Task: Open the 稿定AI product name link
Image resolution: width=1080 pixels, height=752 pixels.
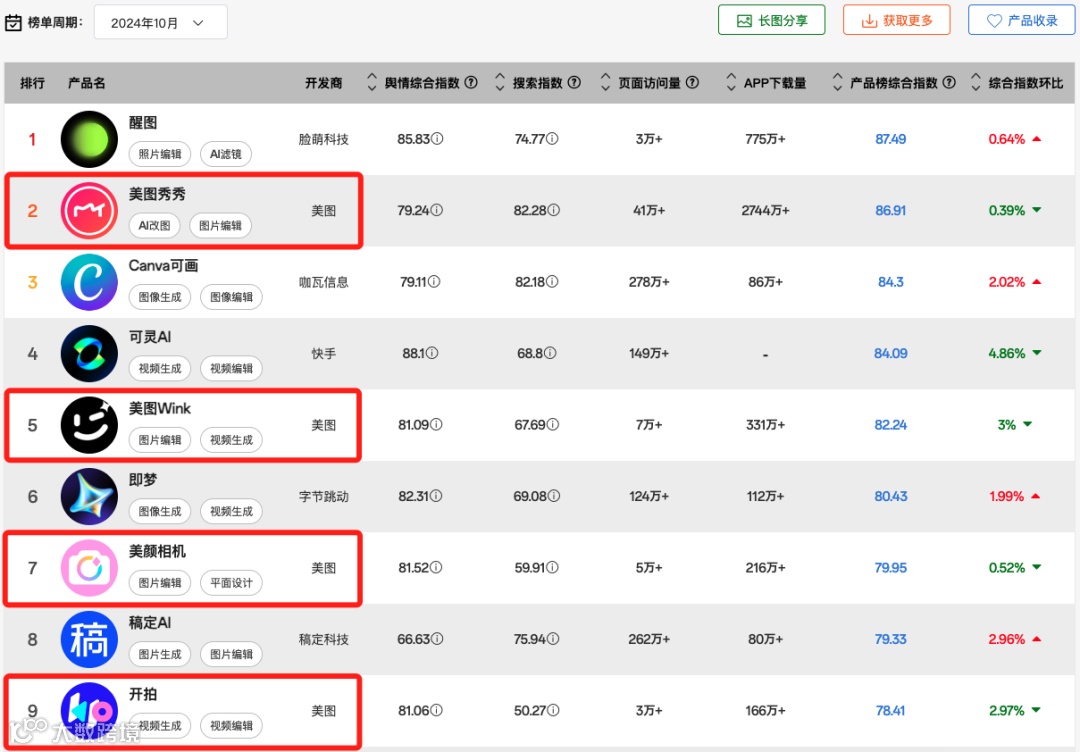Action: tap(150, 623)
